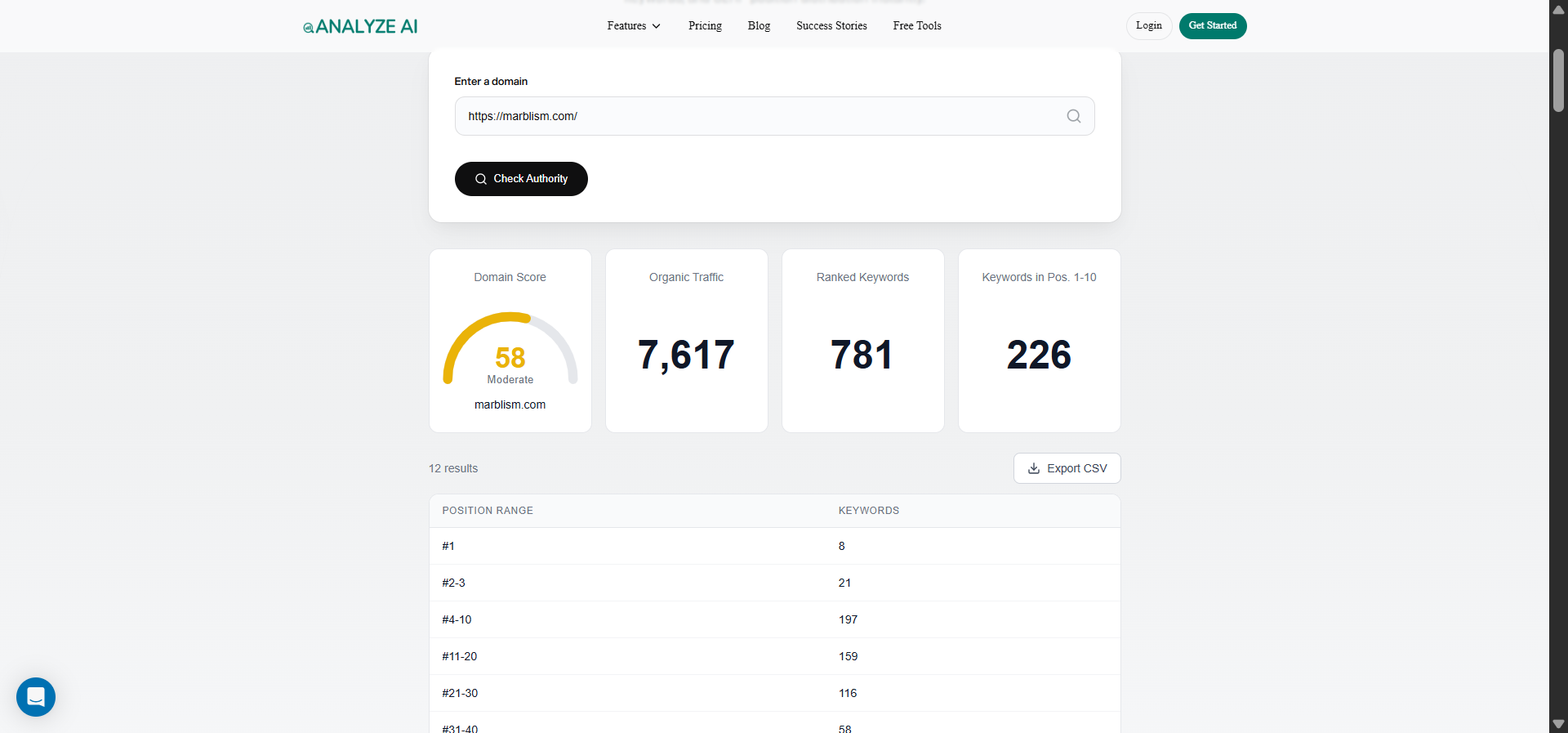1568x733 pixels.
Task: Click the KEYWORDS column header
Action: point(869,511)
